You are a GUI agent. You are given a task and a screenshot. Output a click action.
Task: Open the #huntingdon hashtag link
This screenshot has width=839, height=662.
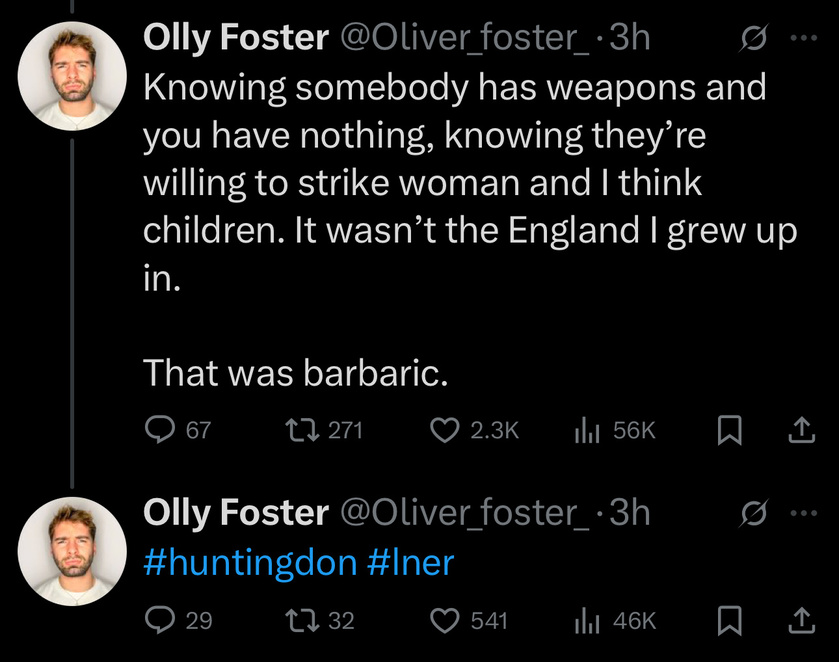coord(250,562)
